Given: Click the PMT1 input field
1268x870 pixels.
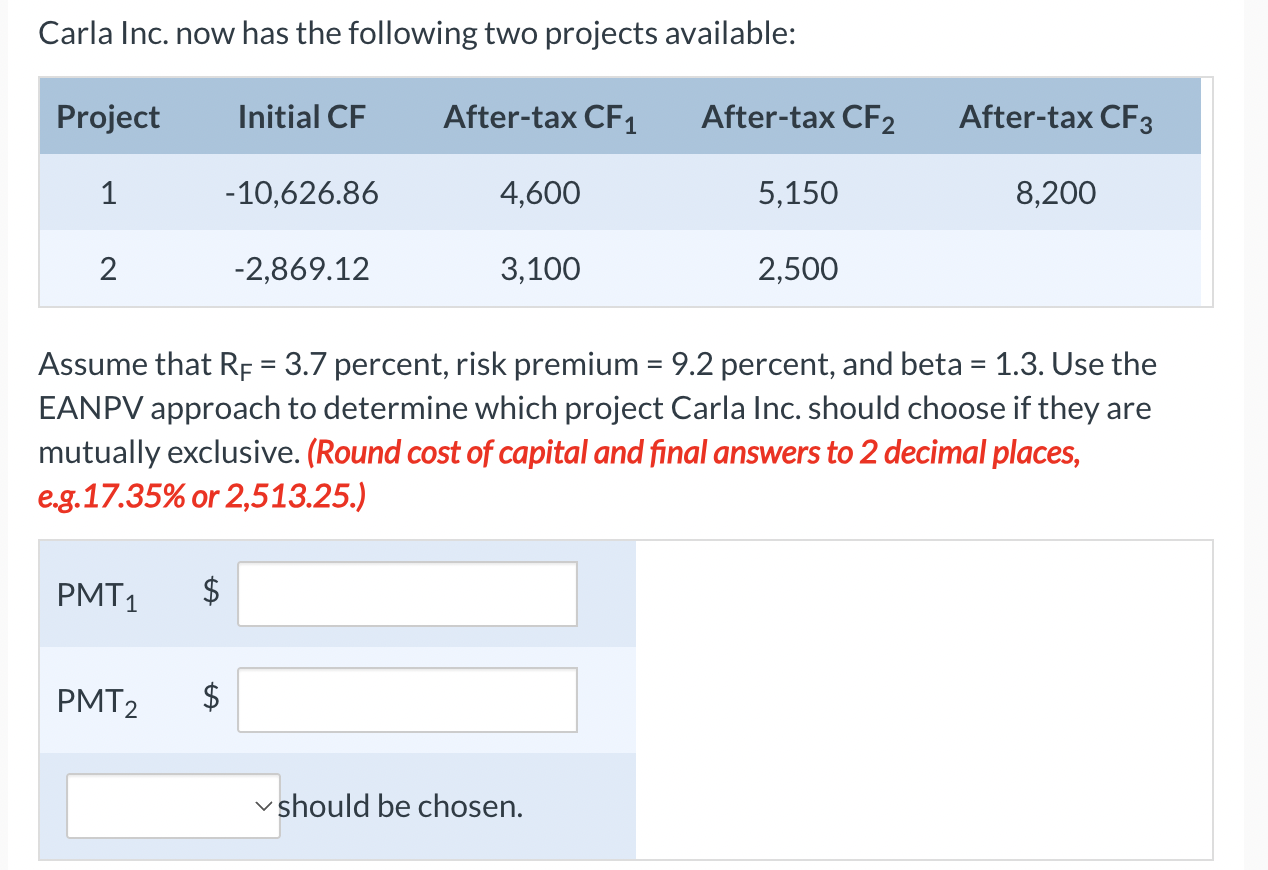Looking at the screenshot, I should [407, 593].
